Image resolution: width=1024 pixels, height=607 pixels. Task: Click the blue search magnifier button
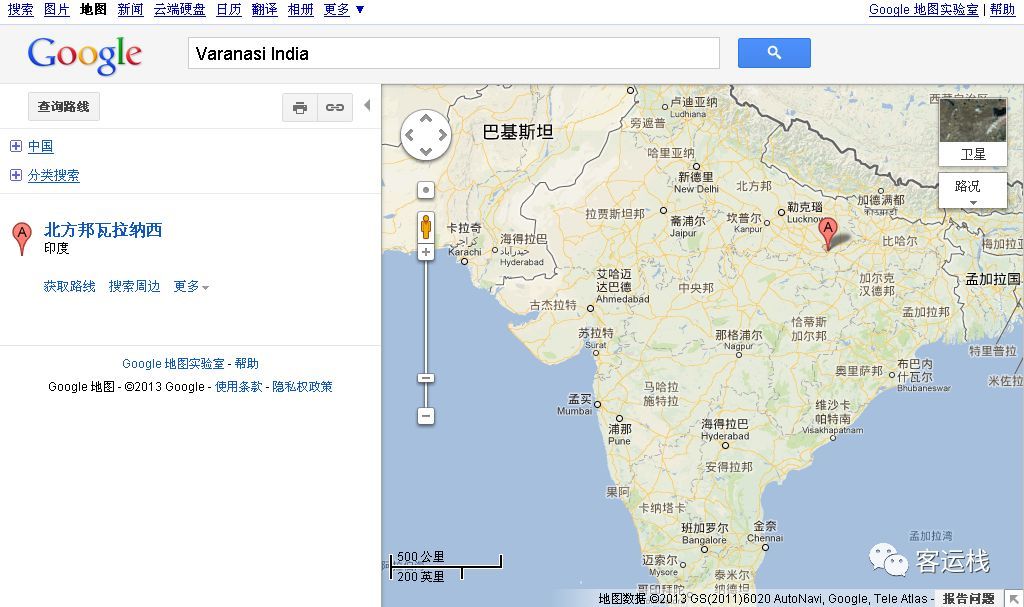(774, 53)
